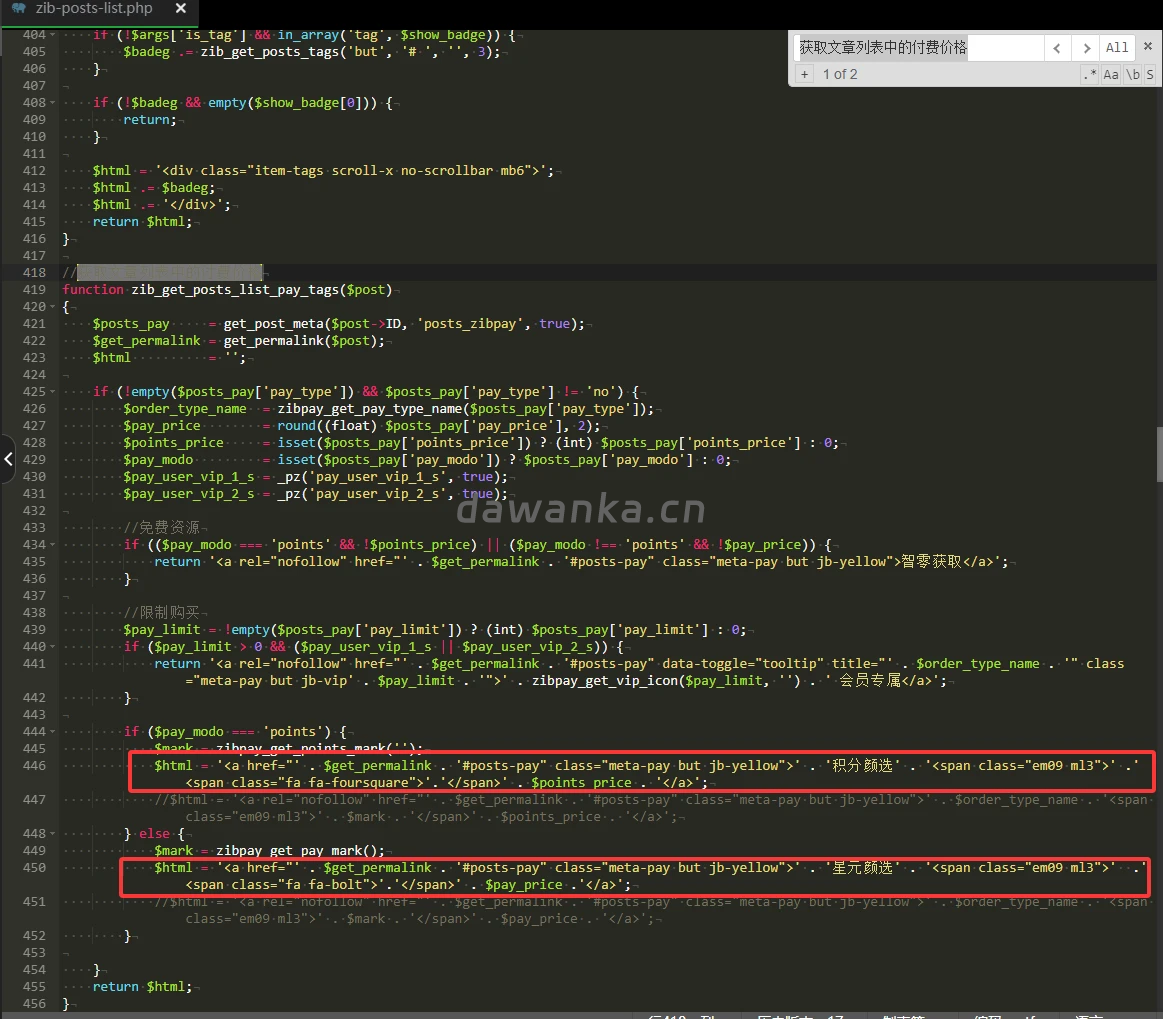Close the zib-posts-list.php tab
Screen dimensions: 1163x1019
click(x=180, y=9)
